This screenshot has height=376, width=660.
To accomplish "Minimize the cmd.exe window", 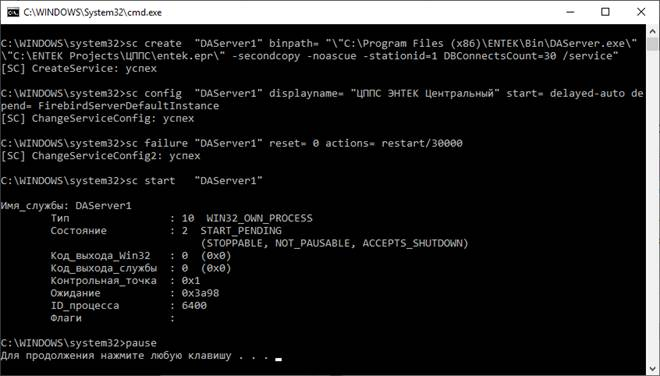I will [x=570, y=12].
